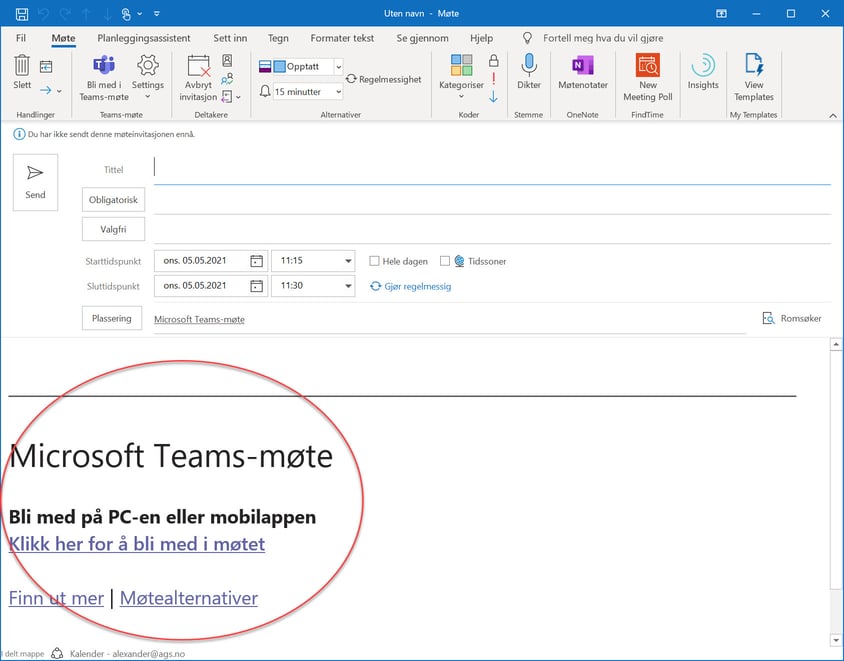Open Romsøker room finder
Viewport: 844px width, 661px height.
click(x=792, y=319)
